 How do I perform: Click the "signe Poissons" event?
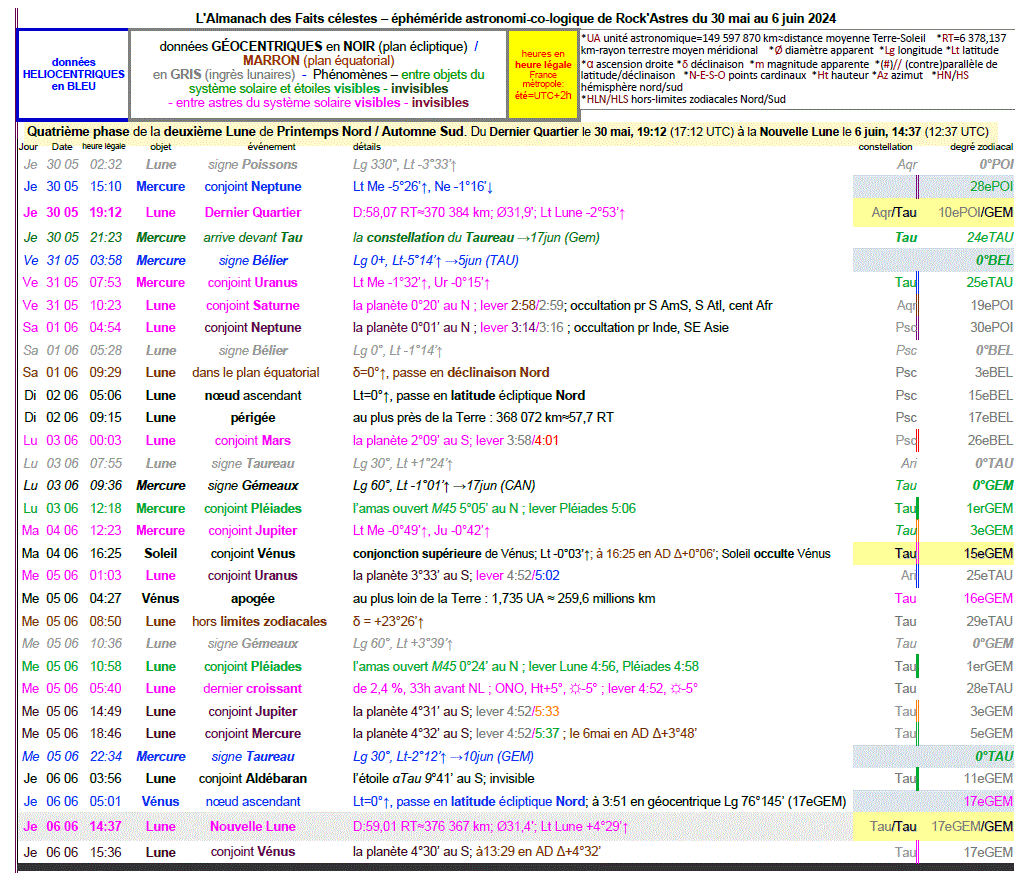point(253,164)
